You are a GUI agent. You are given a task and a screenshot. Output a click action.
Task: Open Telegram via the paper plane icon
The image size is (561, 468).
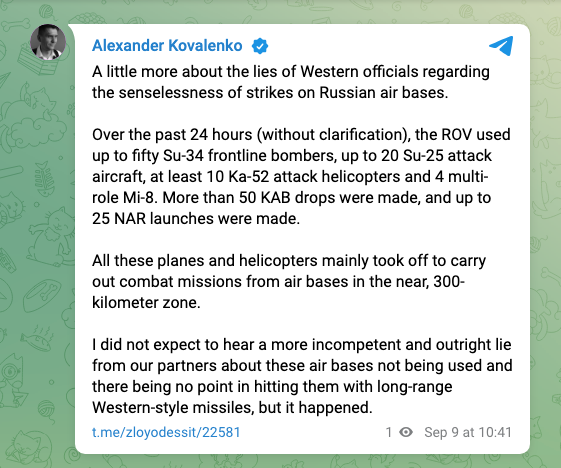[x=501, y=46]
